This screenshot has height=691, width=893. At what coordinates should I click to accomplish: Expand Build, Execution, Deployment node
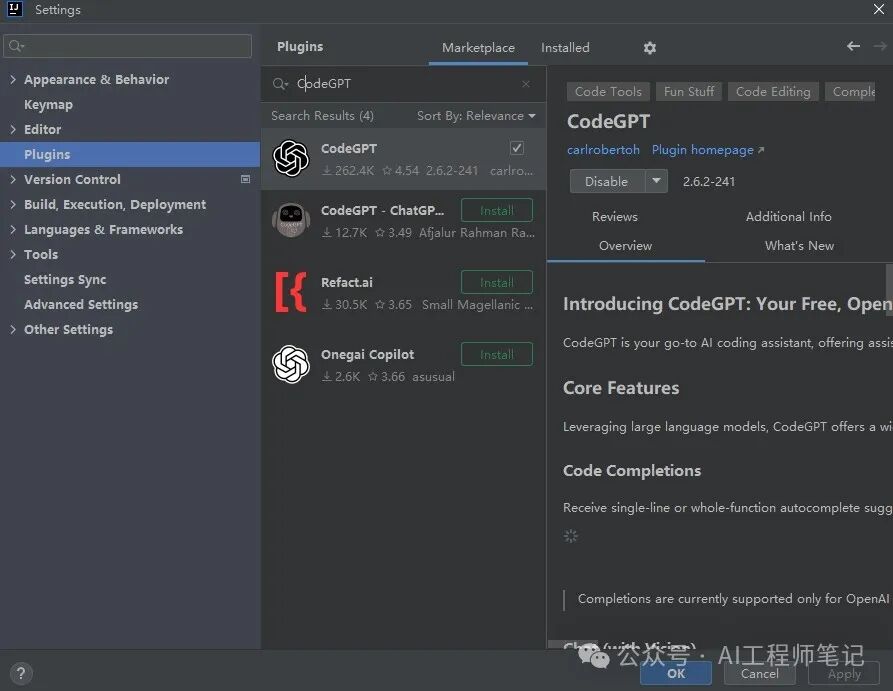click(13, 205)
